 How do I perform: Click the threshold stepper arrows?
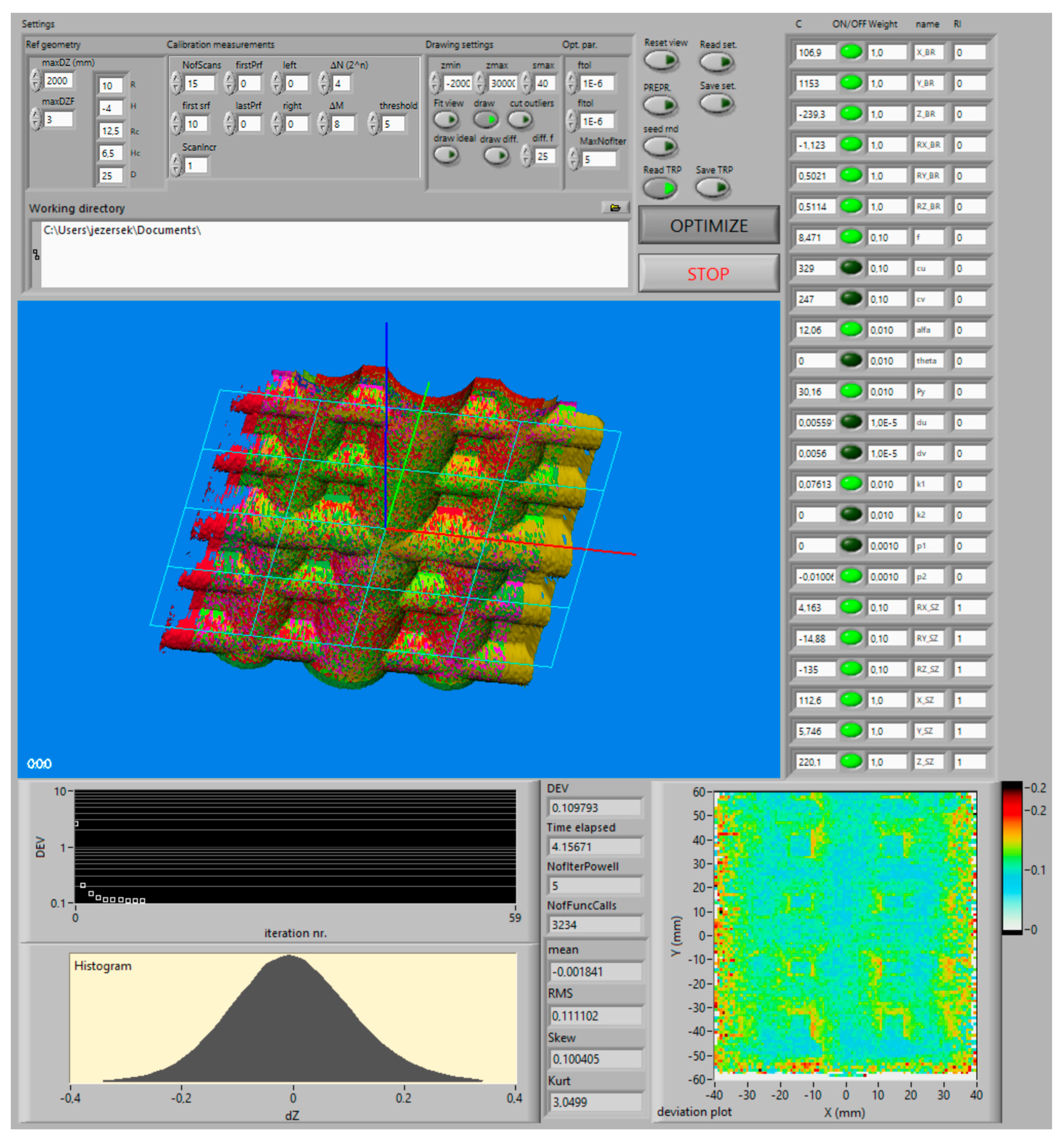pos(373,123)
